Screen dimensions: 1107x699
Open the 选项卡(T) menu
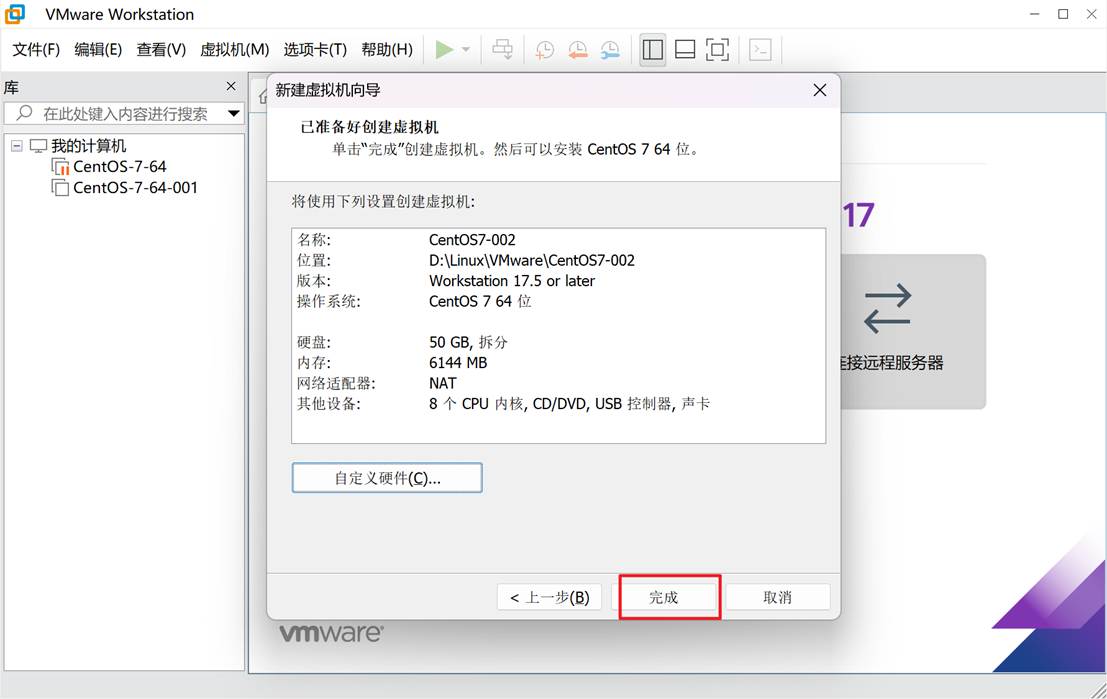(315, 49)
